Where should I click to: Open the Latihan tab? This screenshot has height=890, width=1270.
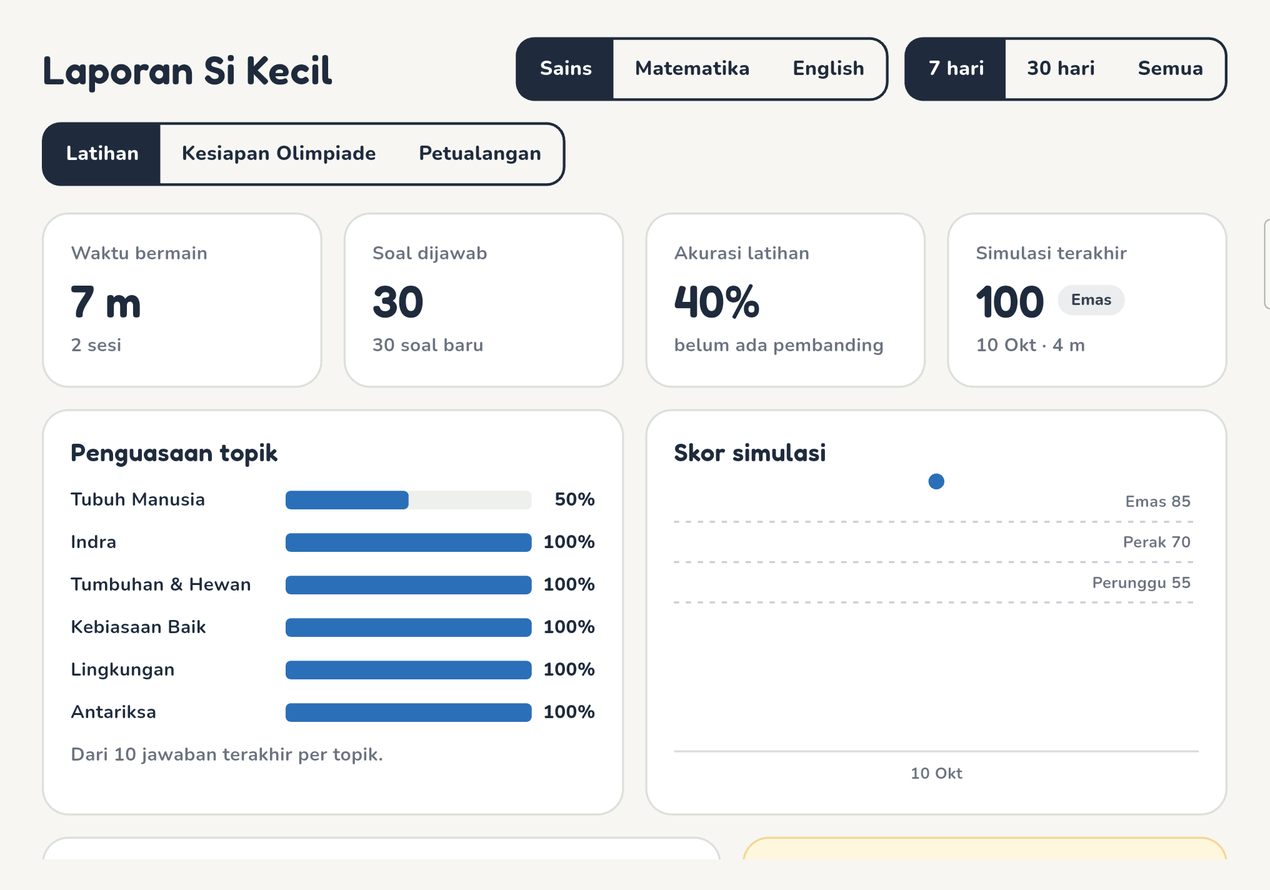[102, 154]
